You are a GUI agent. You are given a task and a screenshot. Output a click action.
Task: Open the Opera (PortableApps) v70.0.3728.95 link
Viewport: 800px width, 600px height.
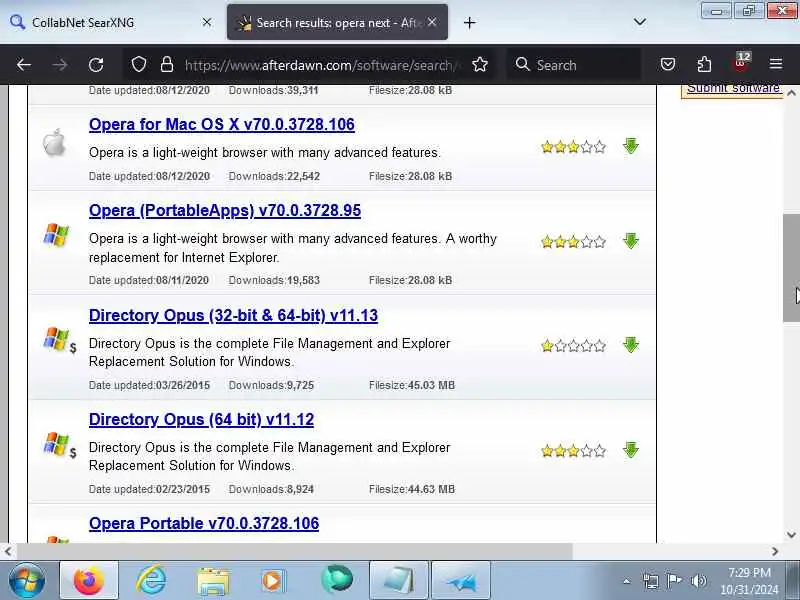point(224,210)
